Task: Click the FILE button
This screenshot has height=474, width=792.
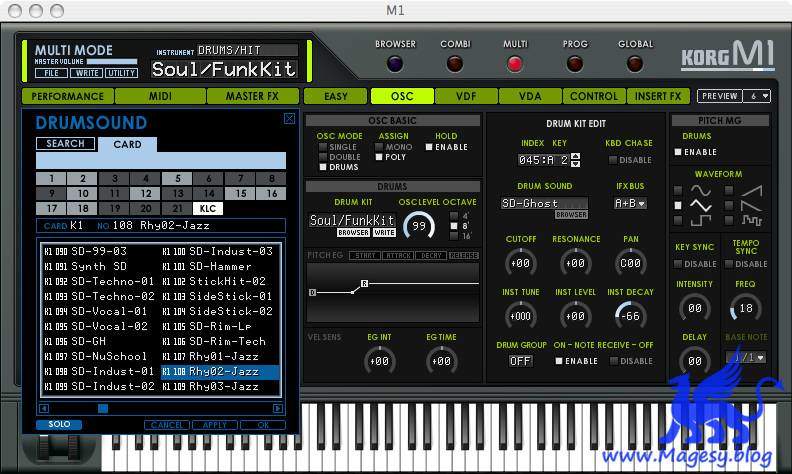Action: point(52,73)
